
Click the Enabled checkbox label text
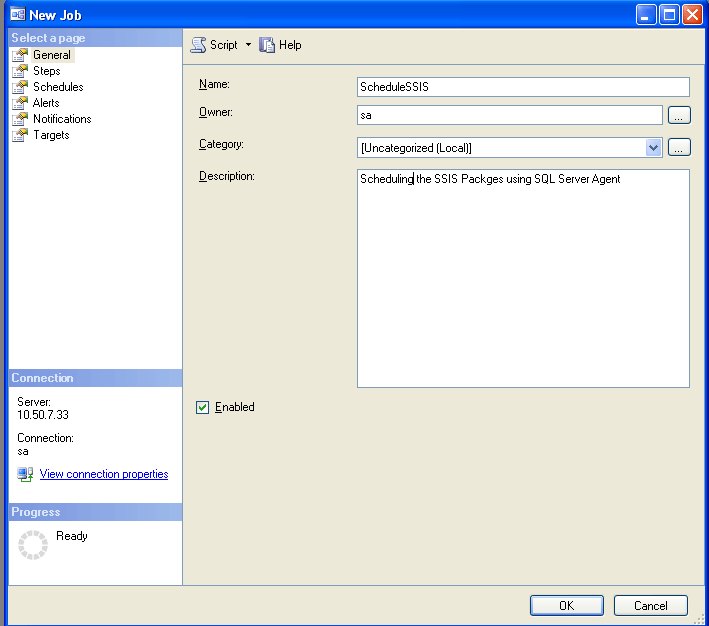[235, 407]
